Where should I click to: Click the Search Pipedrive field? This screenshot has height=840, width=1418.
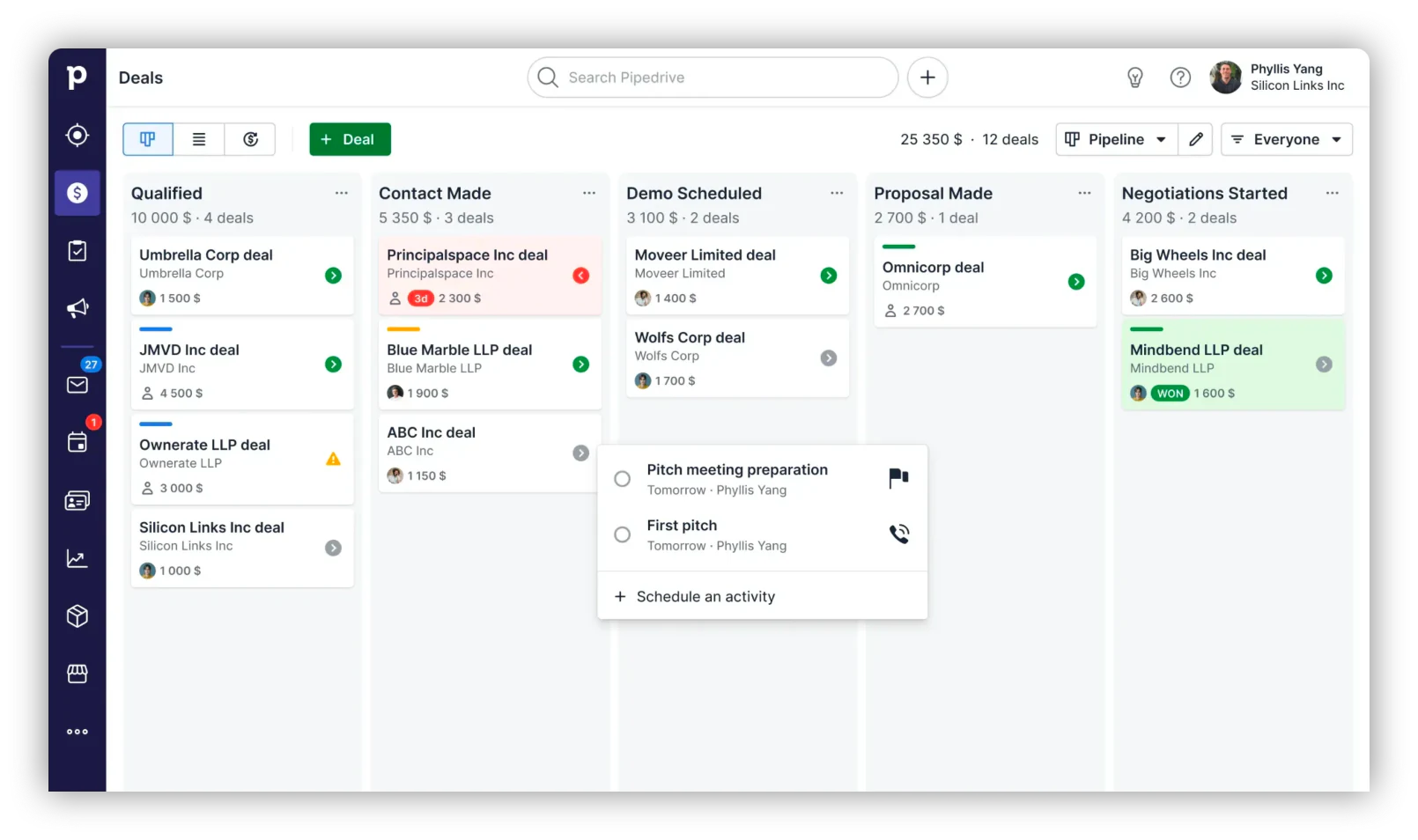tap(713, 77)
